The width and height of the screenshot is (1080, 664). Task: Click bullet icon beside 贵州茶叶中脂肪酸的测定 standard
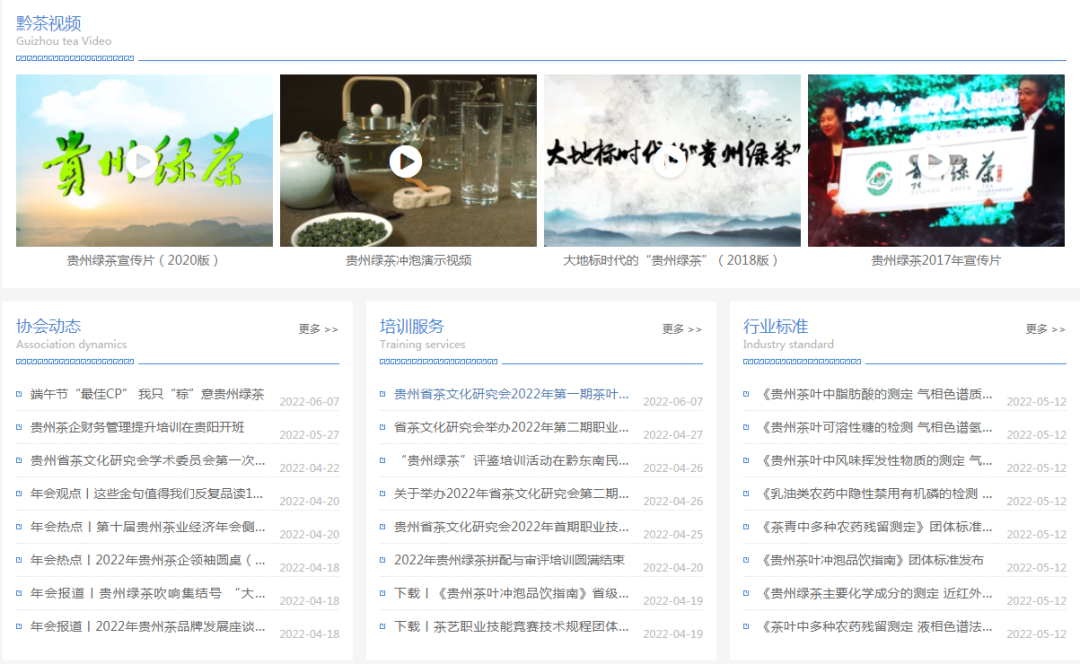tap(746, 394)
